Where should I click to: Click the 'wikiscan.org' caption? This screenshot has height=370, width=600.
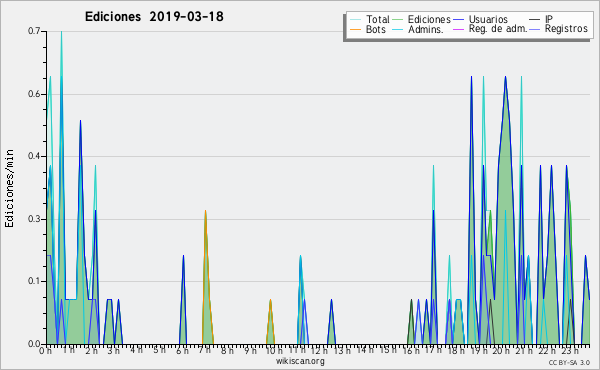pyautogui.click(x=300, y=361)
